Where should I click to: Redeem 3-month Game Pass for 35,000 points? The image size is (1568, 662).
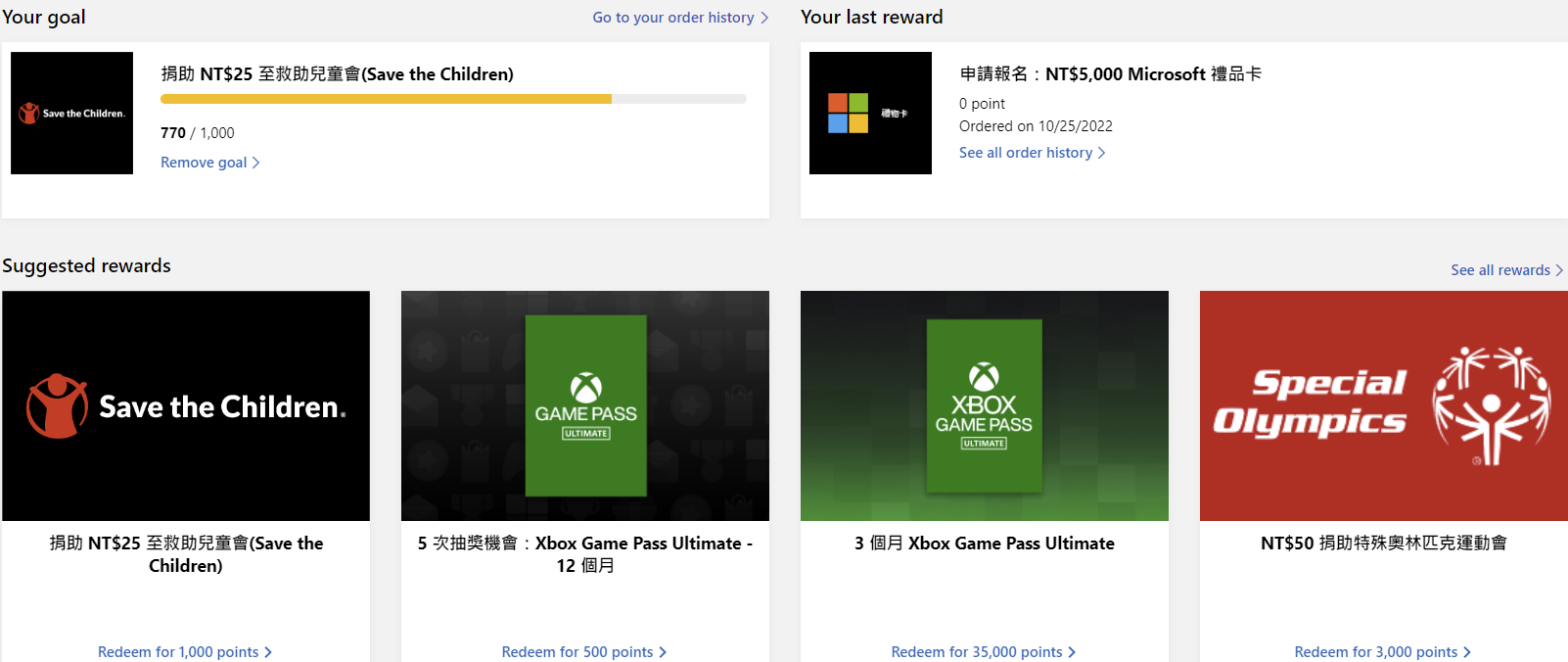pyautogui.click(x=984, y=652)
